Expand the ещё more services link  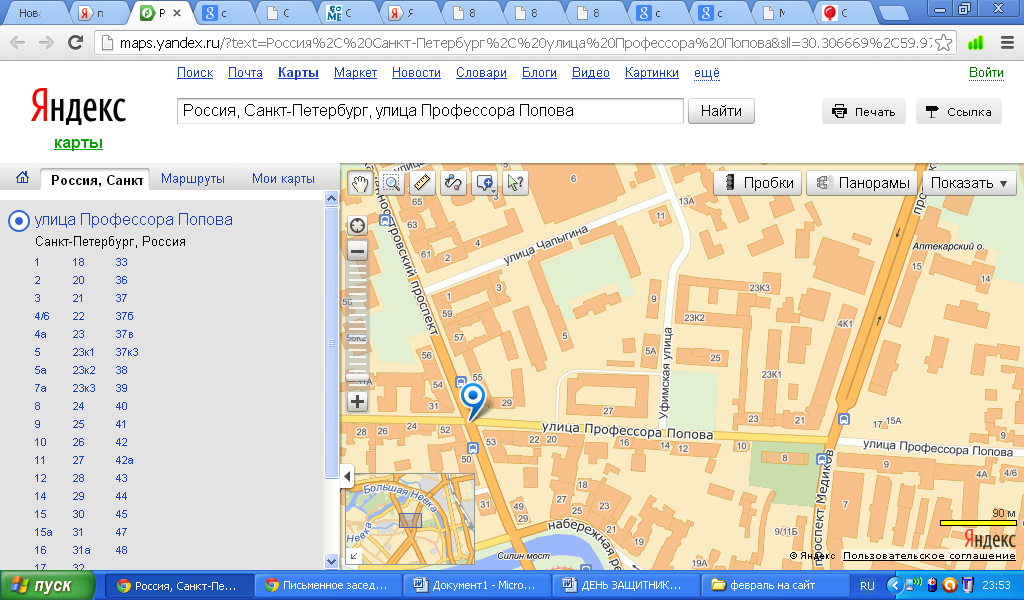coord(707,72)
